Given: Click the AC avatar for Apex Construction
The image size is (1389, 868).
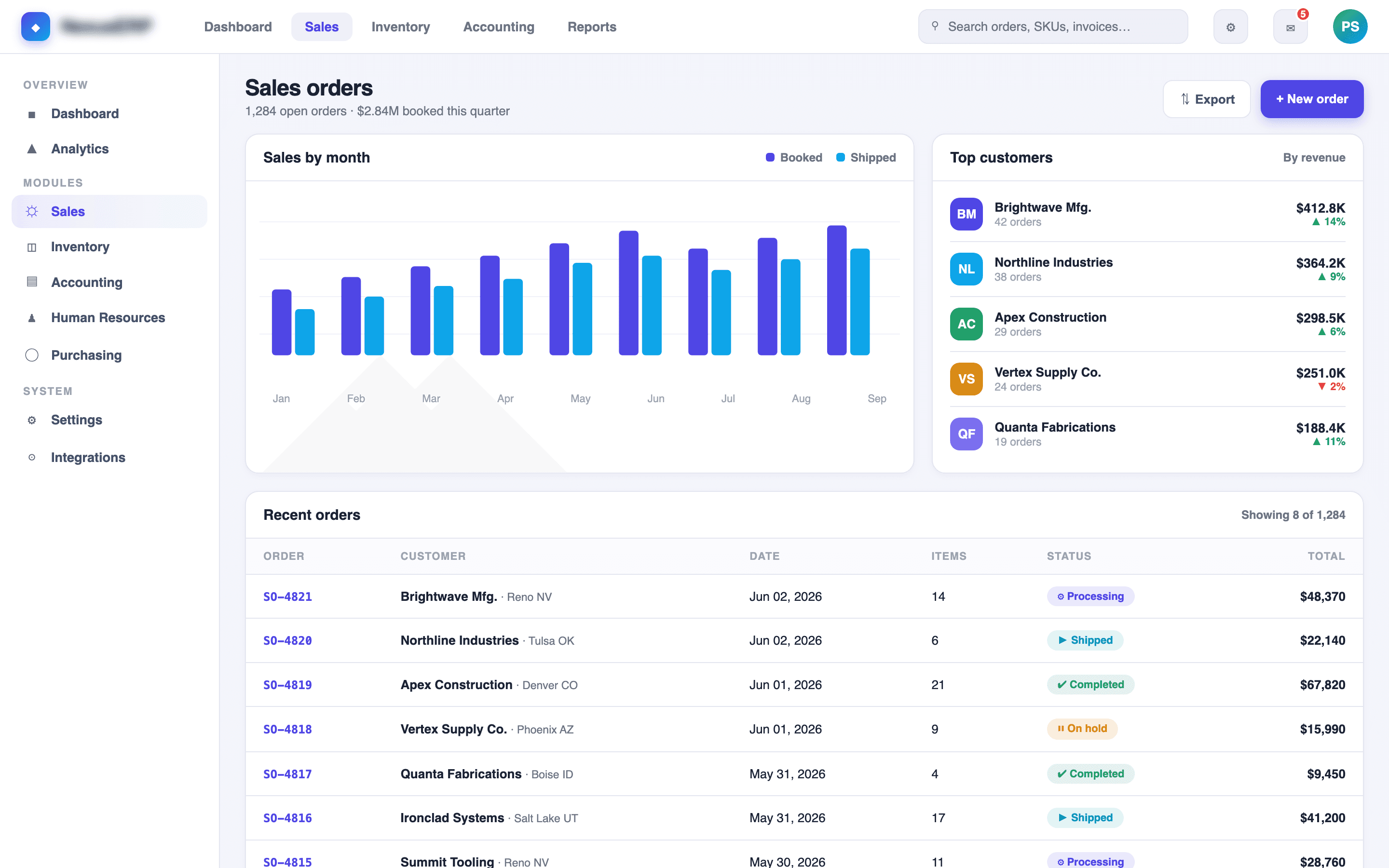Looking at the screenshot, I should click(x=966, y=324).
